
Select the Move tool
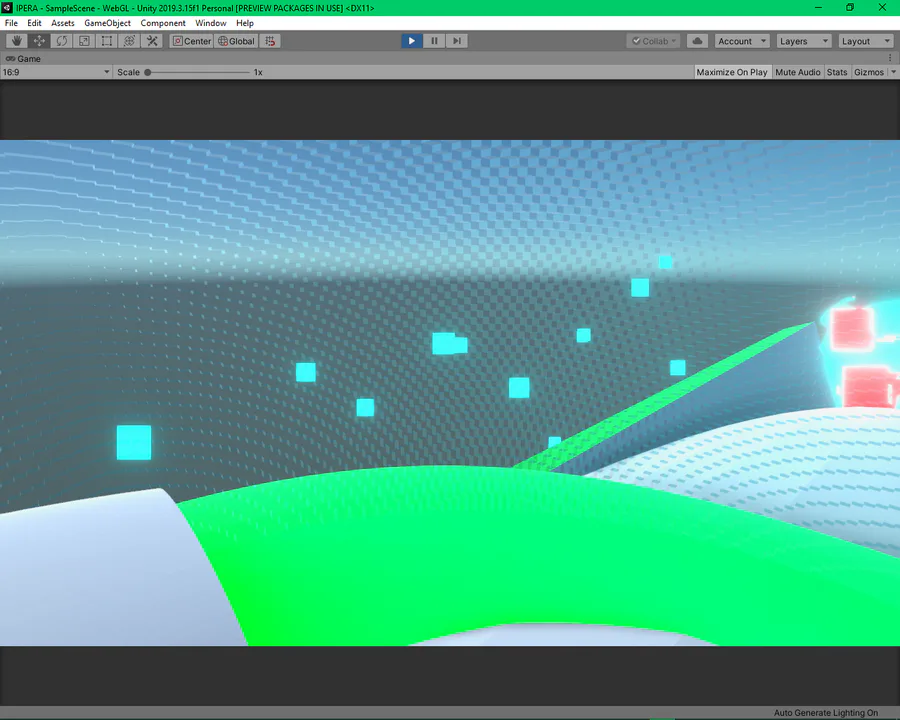[39, 41]
